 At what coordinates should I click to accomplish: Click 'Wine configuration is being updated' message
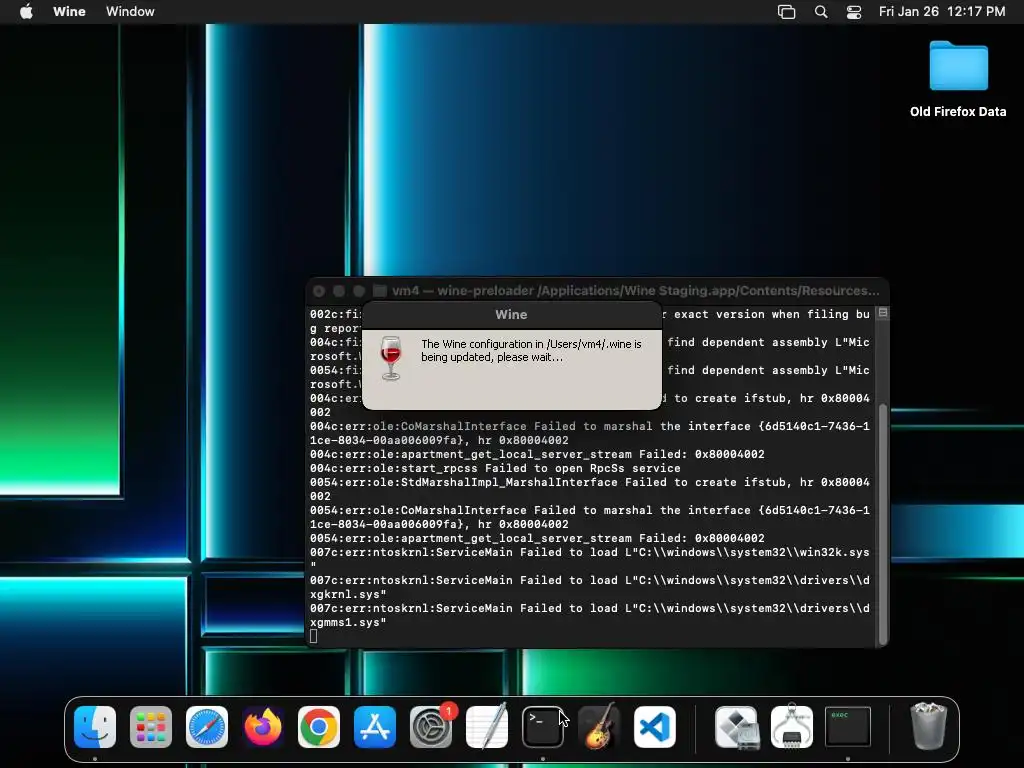click(x=531, y=351)
